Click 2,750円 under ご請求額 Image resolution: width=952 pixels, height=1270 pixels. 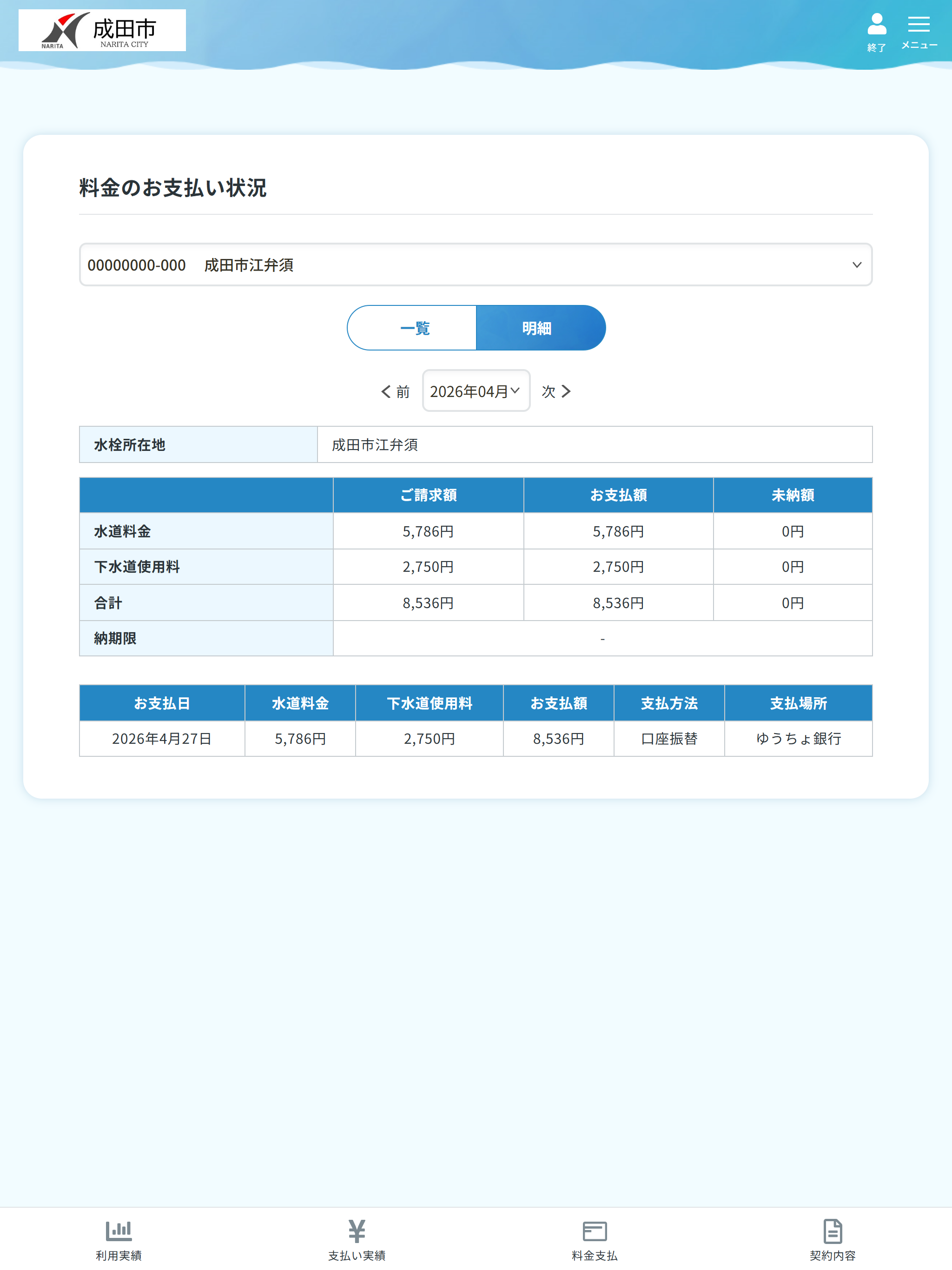point(428,567)
